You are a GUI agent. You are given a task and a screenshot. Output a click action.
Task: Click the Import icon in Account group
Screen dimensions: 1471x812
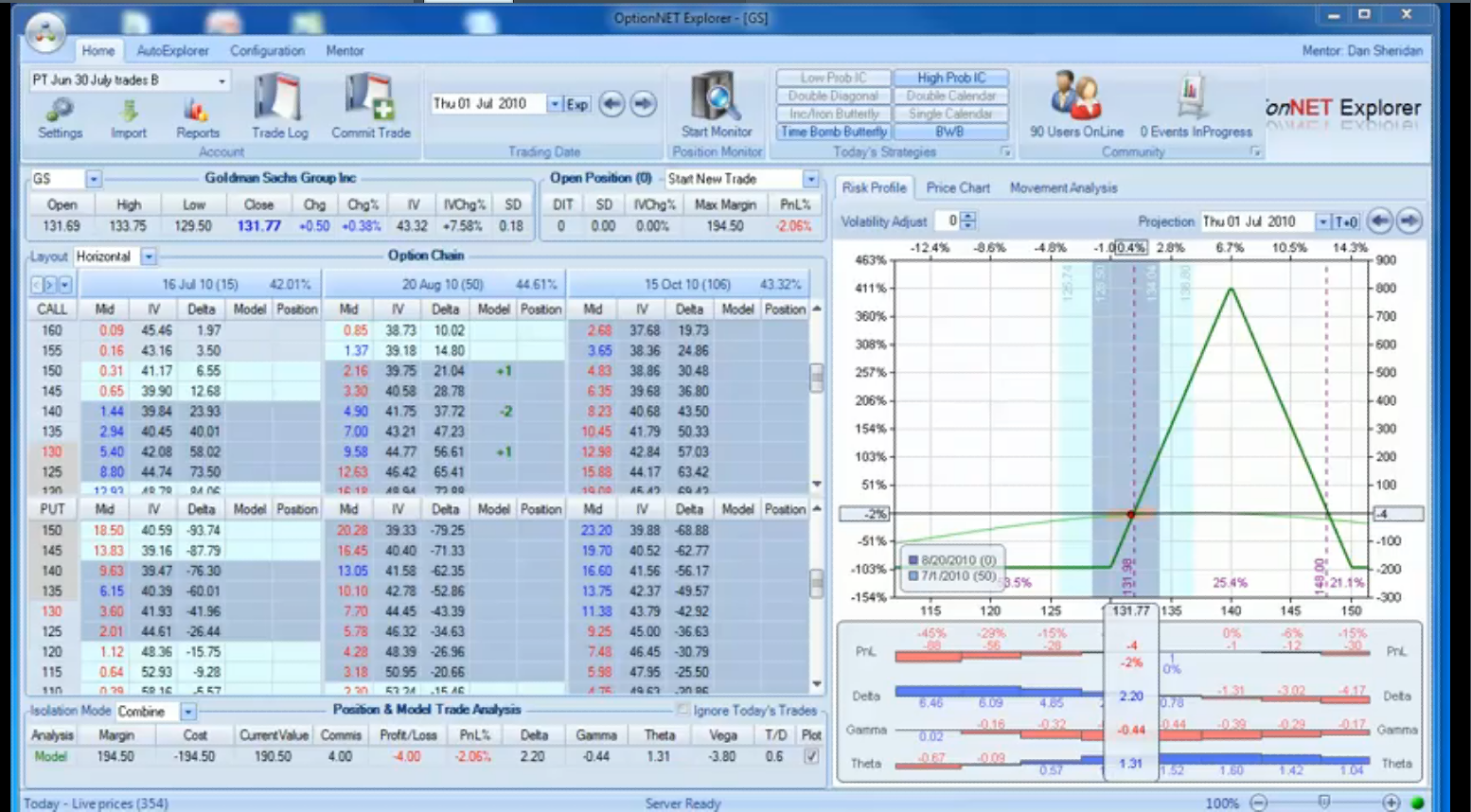point(129,111)
